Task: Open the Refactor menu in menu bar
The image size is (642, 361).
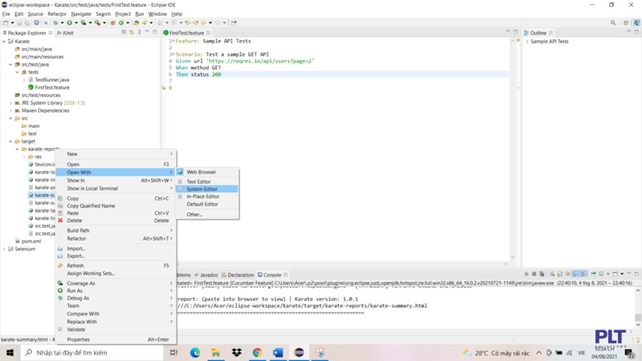Action: click(57, 14)
